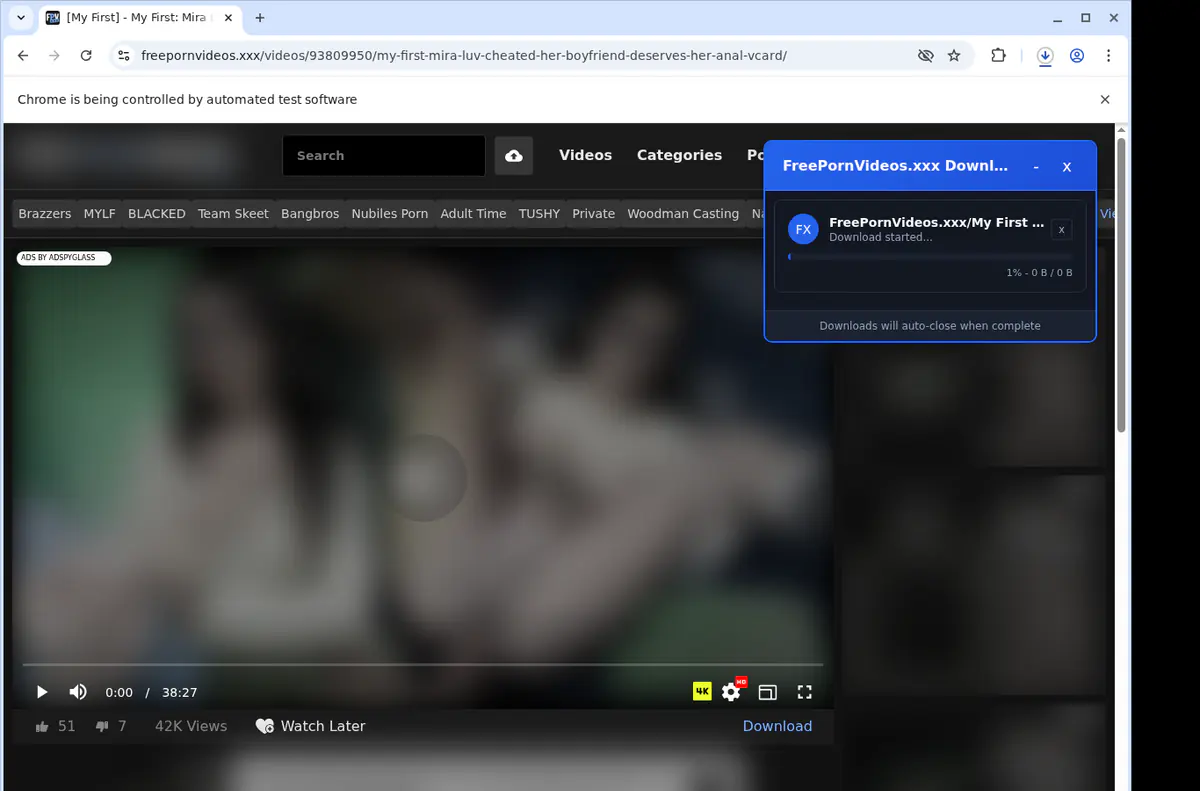The image size is (1200, 791).
Task: Click the FX download item icon
Action: (x=803, y=229)
